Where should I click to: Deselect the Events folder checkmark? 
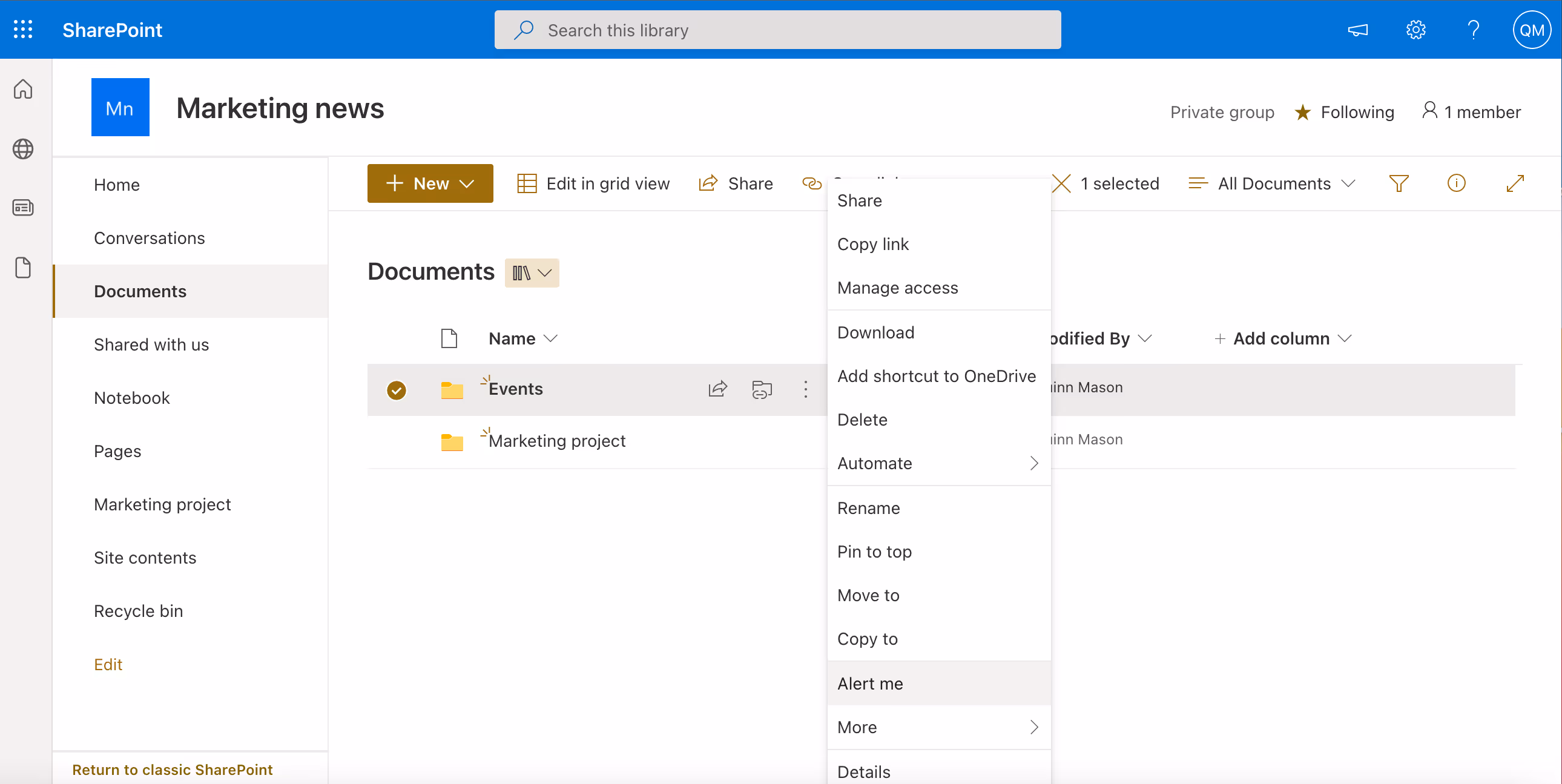[396, 390]
